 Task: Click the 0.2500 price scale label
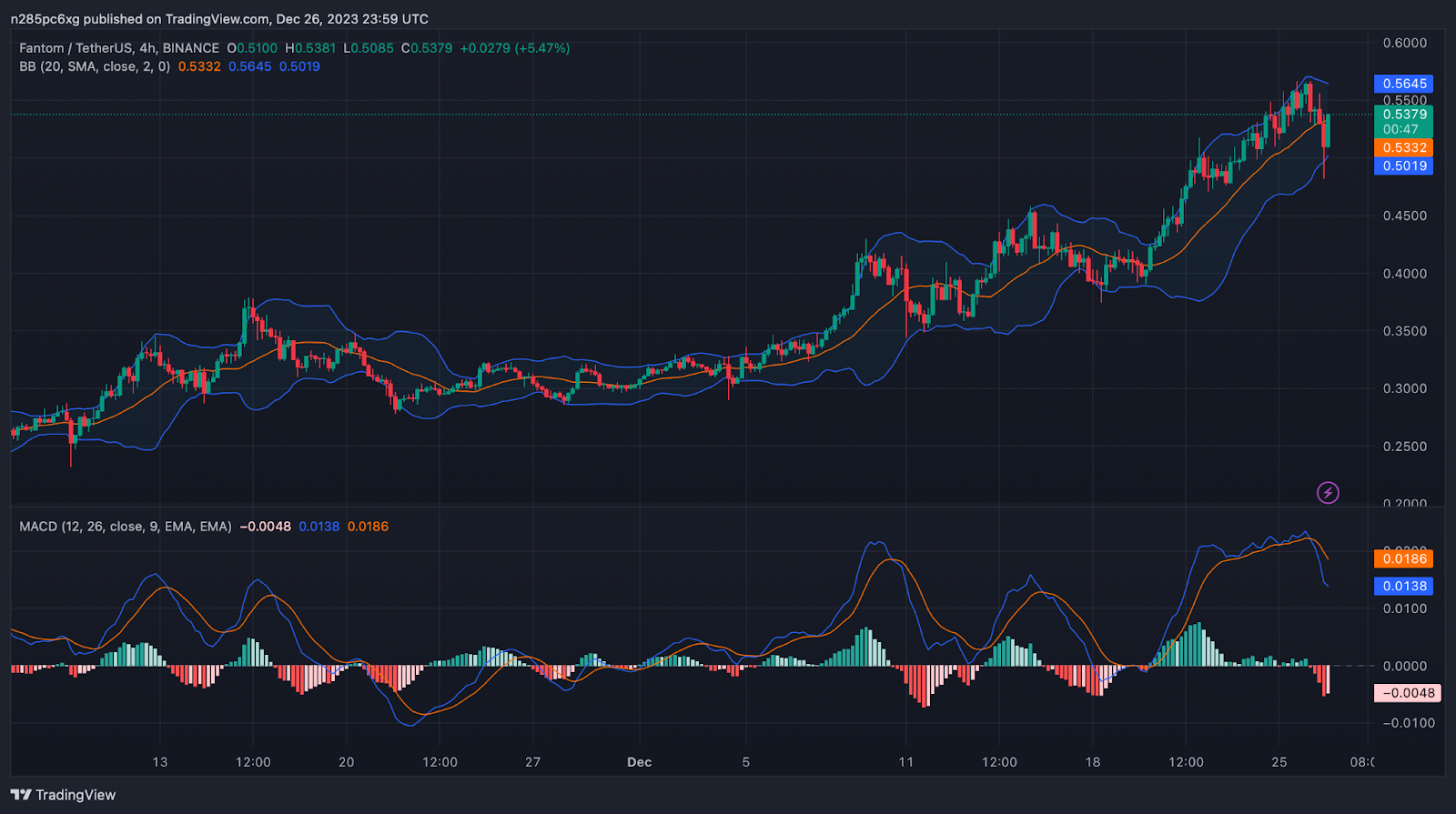tap(1405, 447)
